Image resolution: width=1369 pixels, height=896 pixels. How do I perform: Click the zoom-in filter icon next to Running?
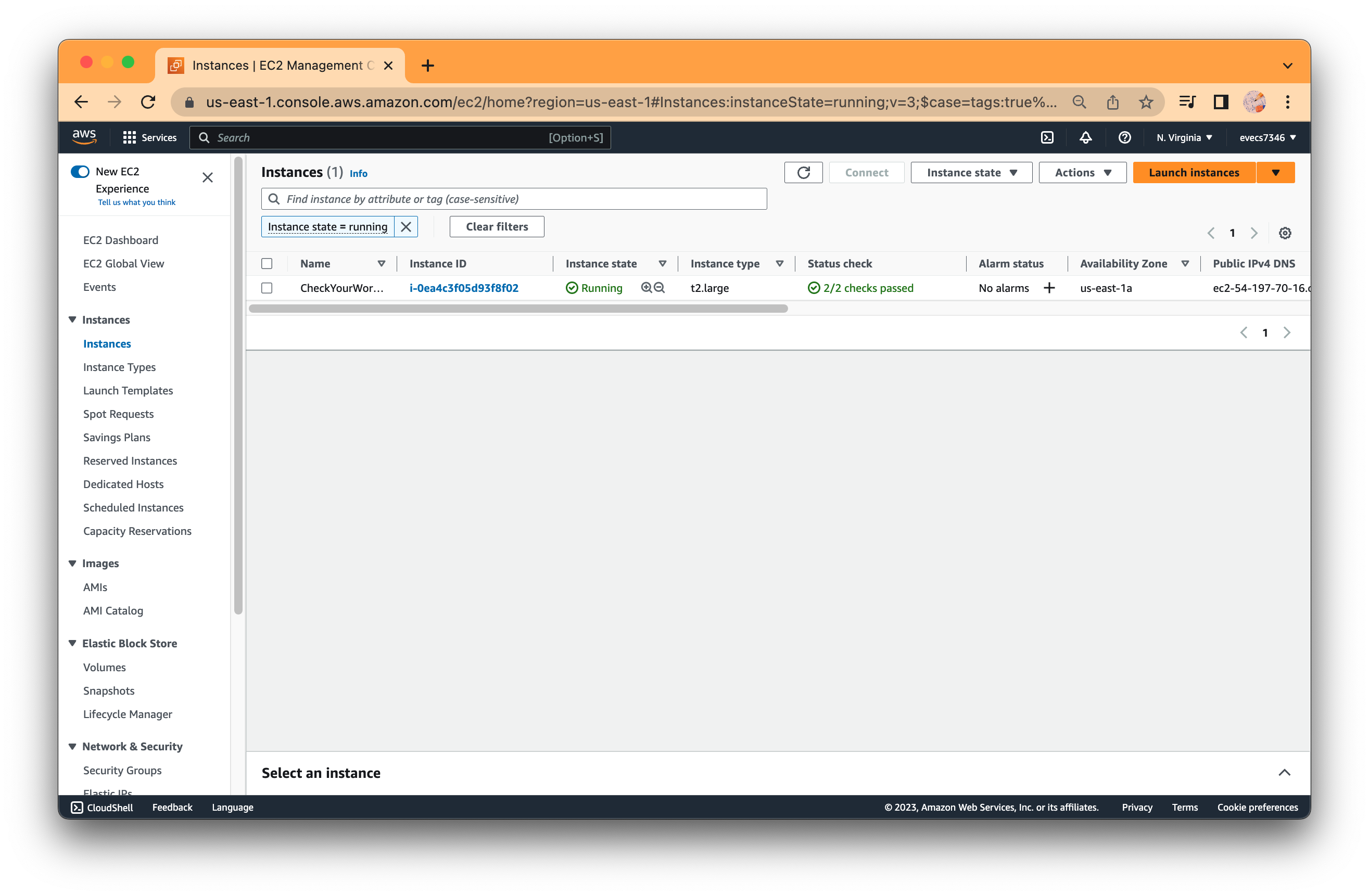pyautogui.click(x=647, y=288)
